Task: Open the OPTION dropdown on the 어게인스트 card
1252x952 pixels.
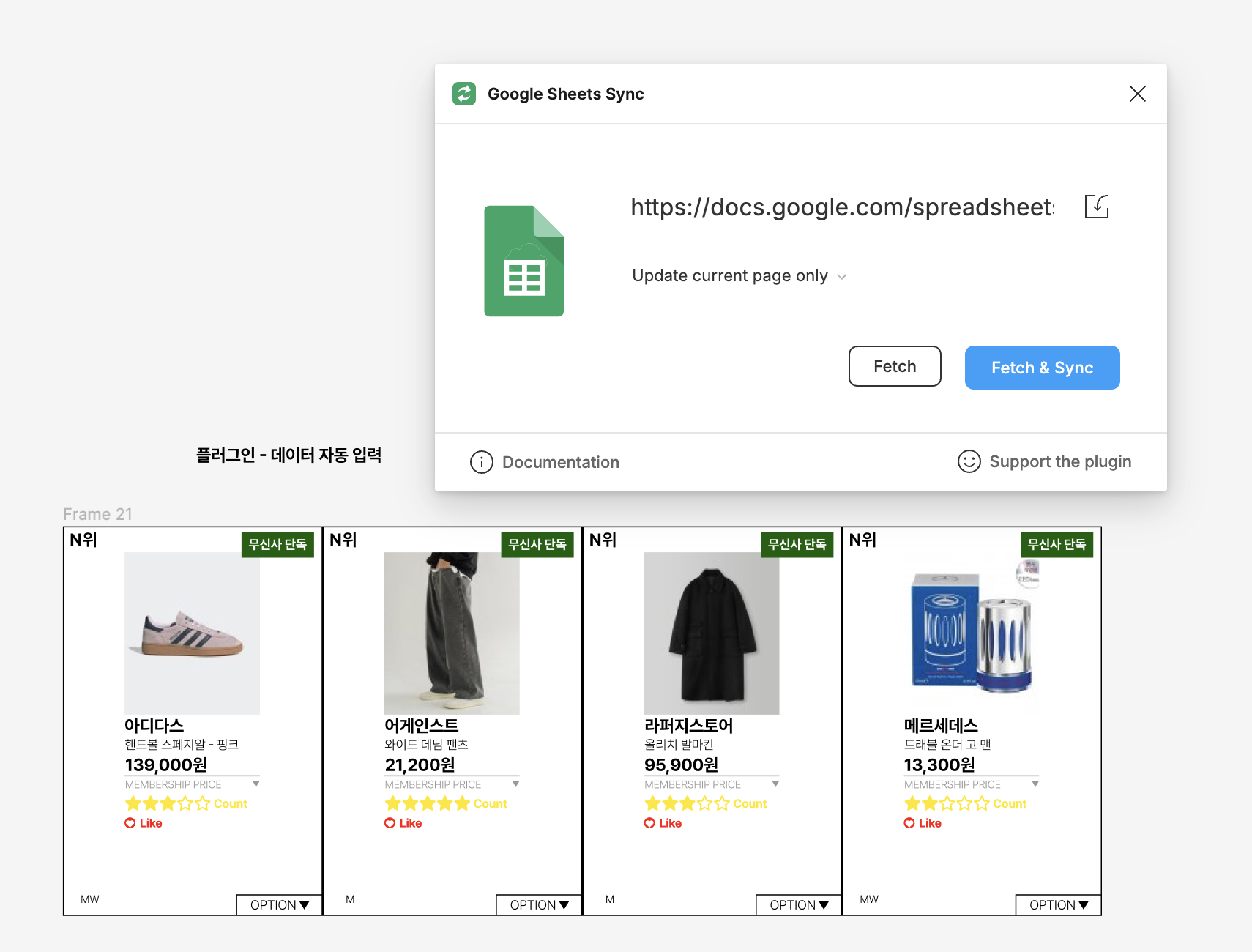Action: pos(540,905)
